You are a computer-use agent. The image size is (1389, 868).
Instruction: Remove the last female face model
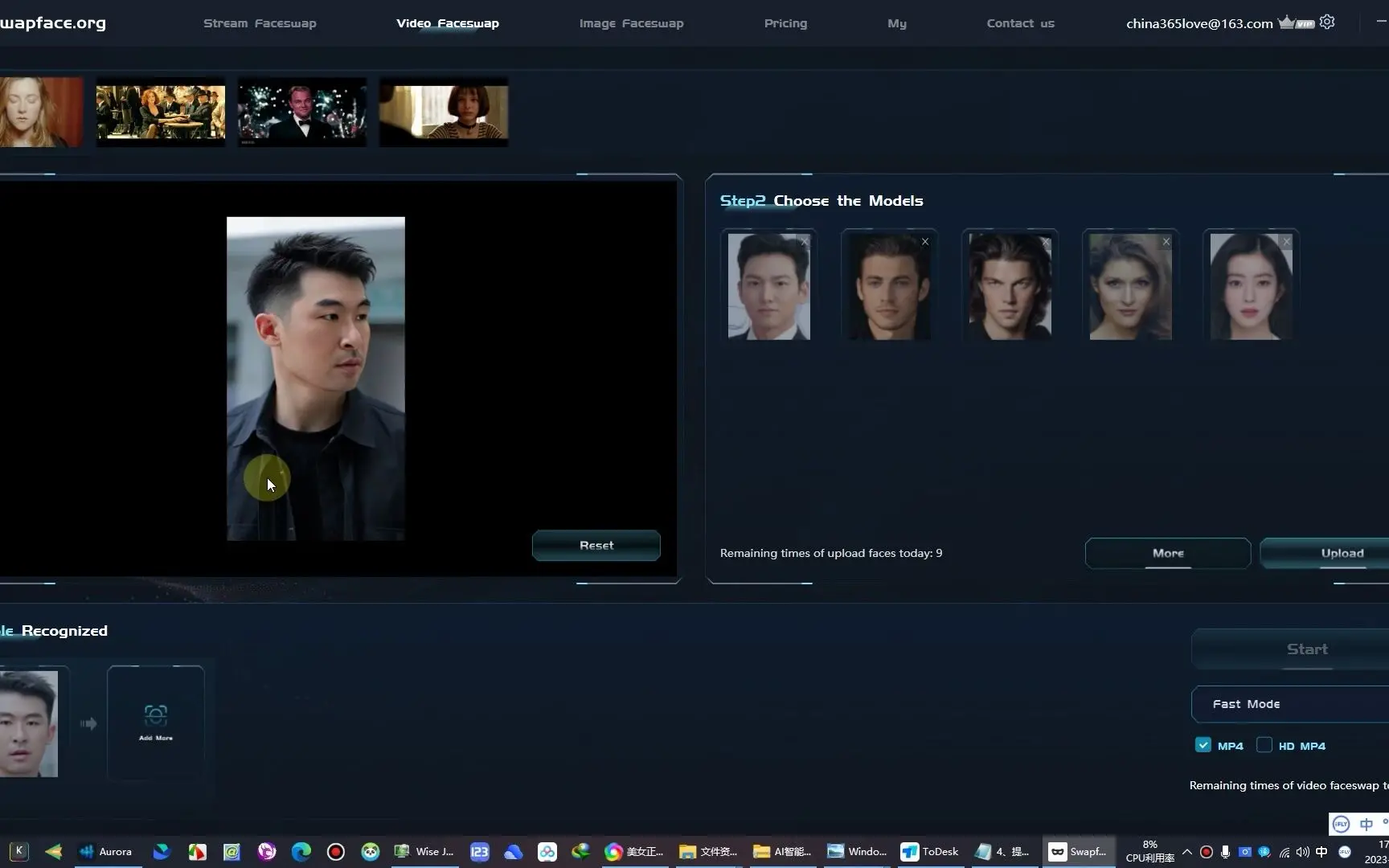click(x=1286, y=242)
